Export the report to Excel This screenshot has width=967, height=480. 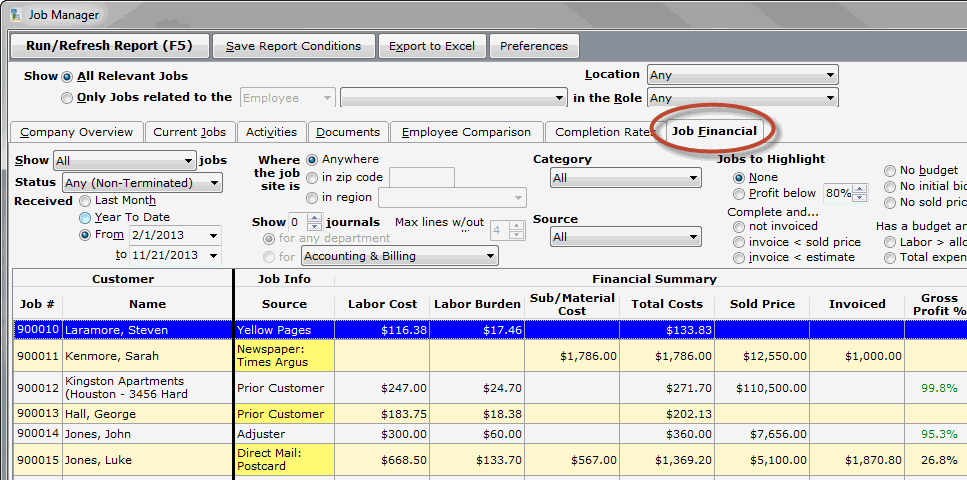[432, 46]
